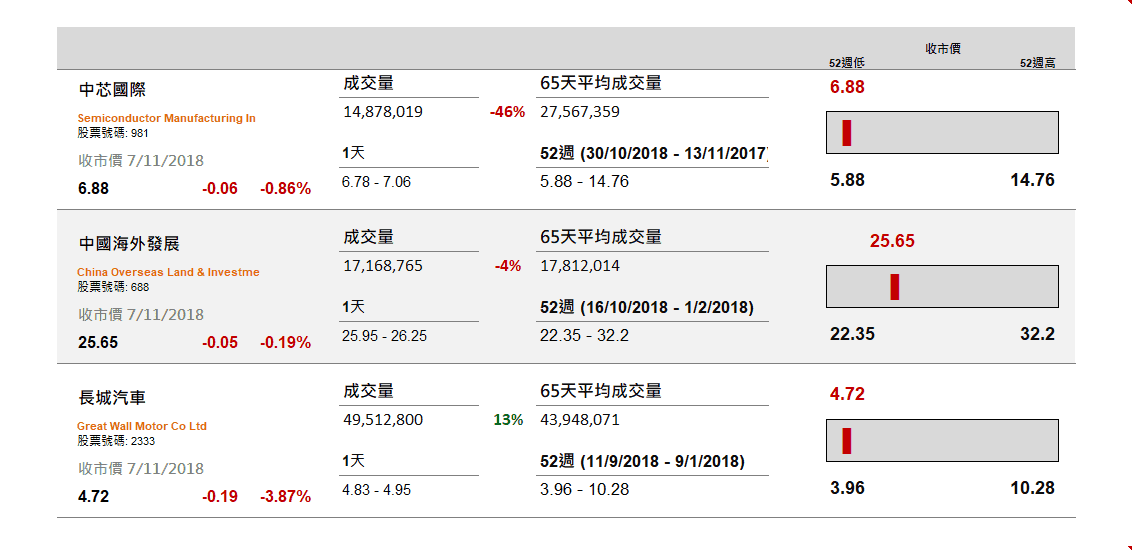
Task: Click the 14,878,019 volume figure
Action: coord(383,112)
